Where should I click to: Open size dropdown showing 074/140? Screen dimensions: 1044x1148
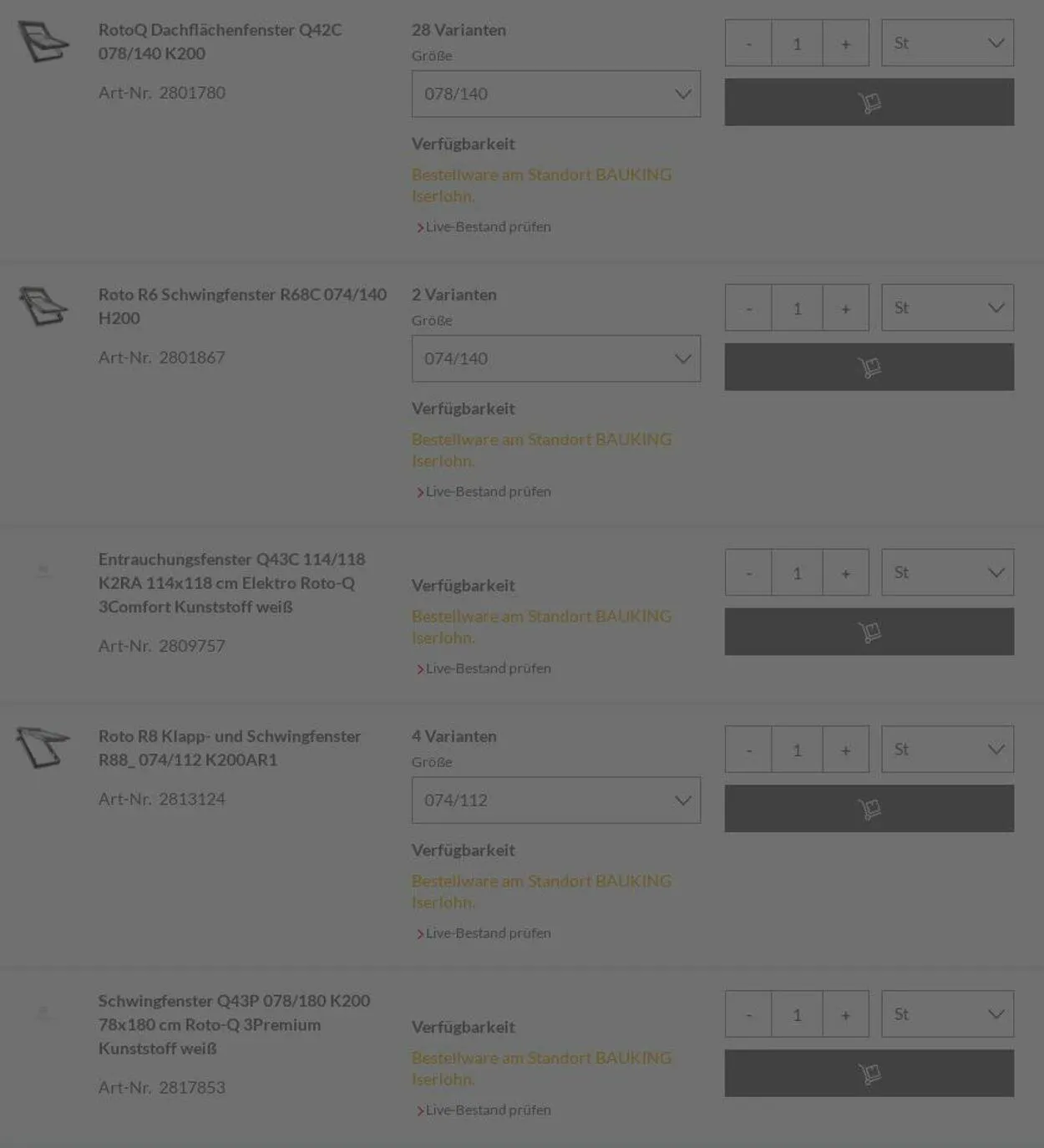(555, 358)
